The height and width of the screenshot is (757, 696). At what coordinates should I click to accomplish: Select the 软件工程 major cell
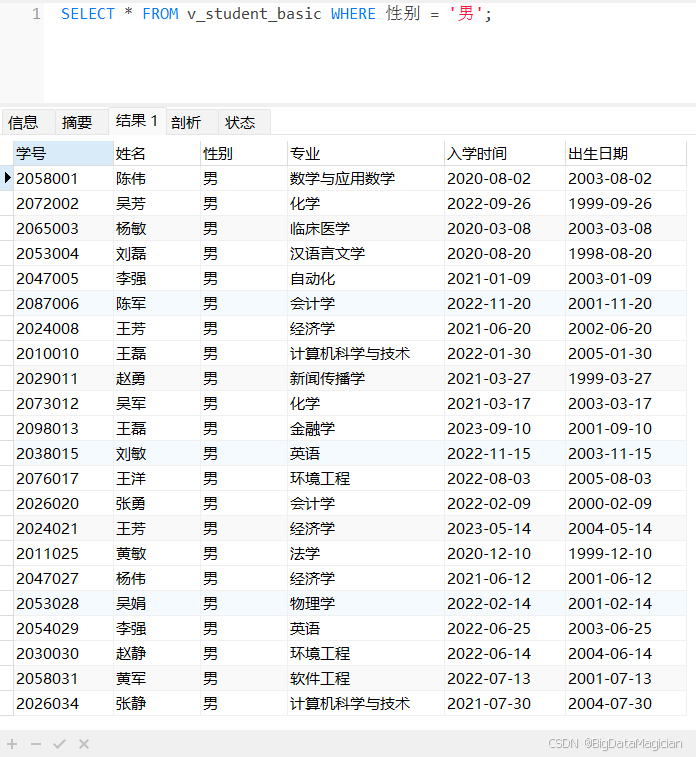pos(365,679)
